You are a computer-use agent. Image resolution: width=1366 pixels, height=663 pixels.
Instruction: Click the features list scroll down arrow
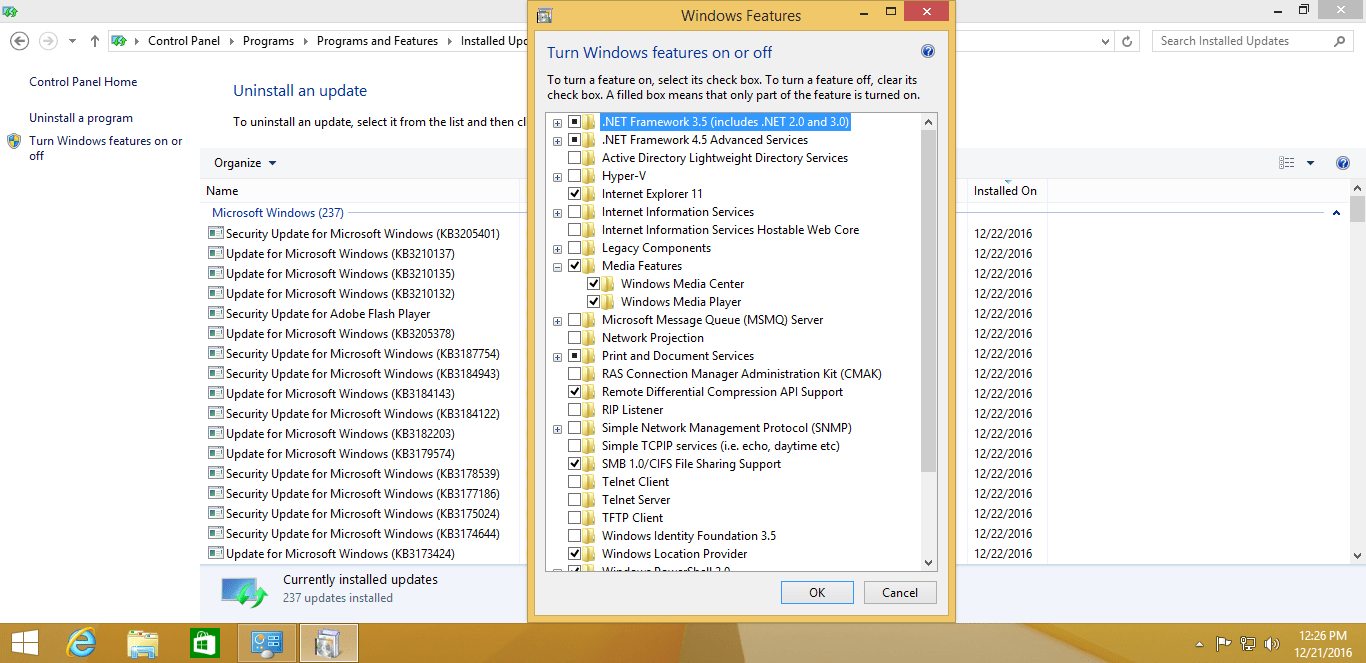pyautogui.click(x=928, y=563)
